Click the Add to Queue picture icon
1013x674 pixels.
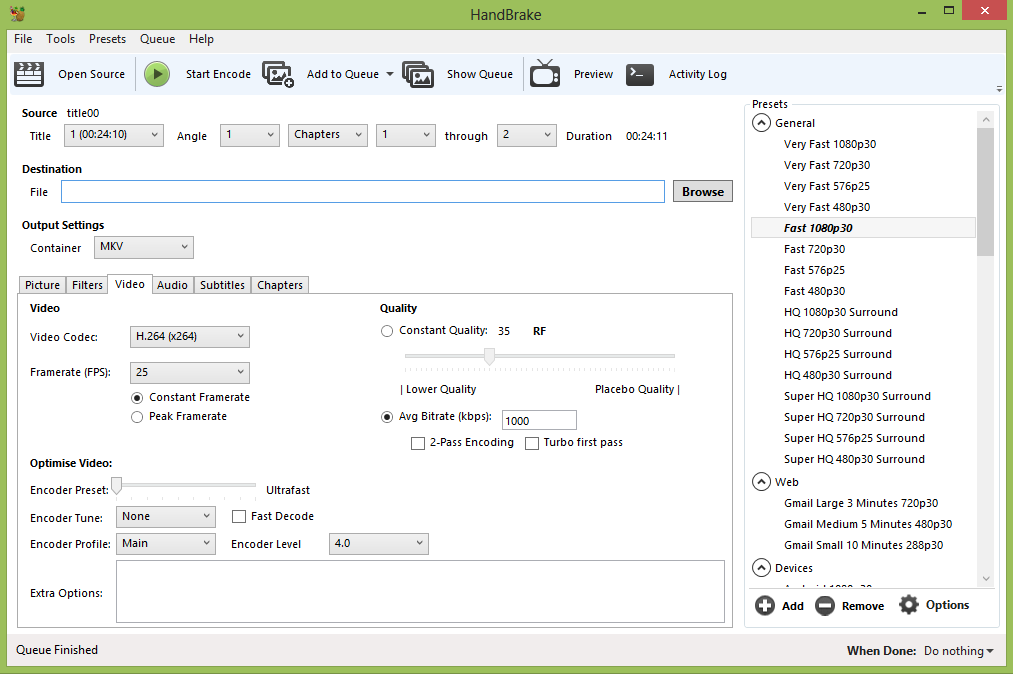[278, 74]
